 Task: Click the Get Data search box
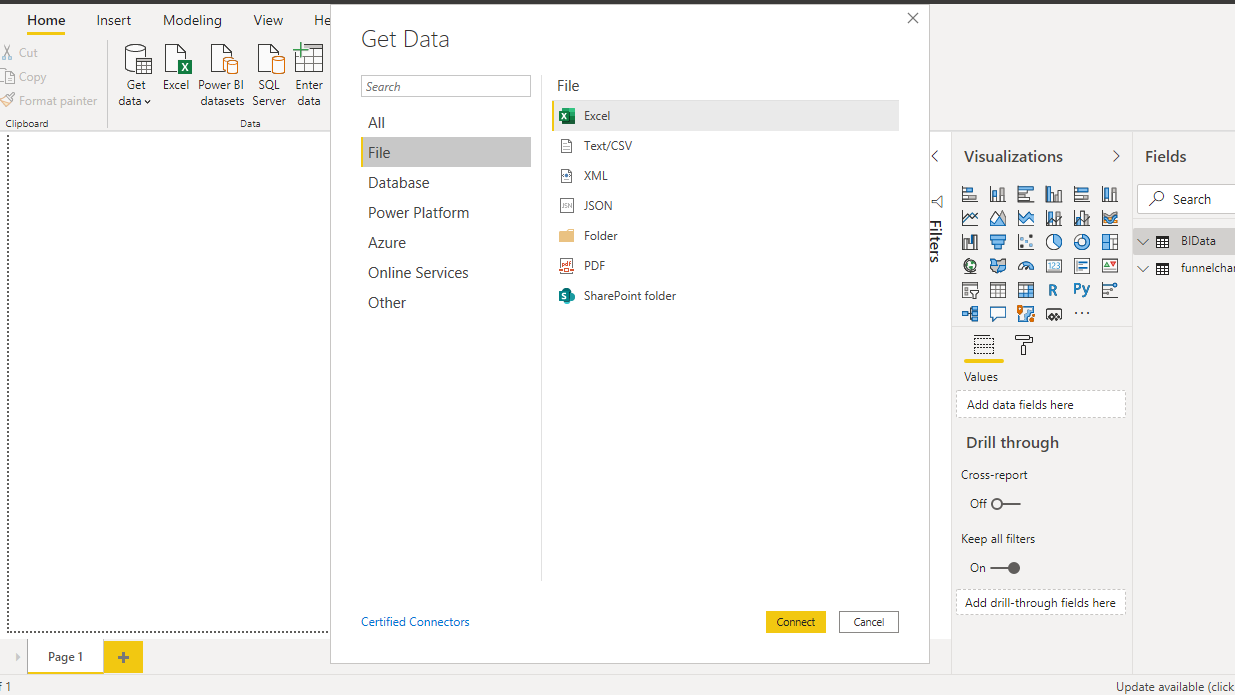coord(445,87)
